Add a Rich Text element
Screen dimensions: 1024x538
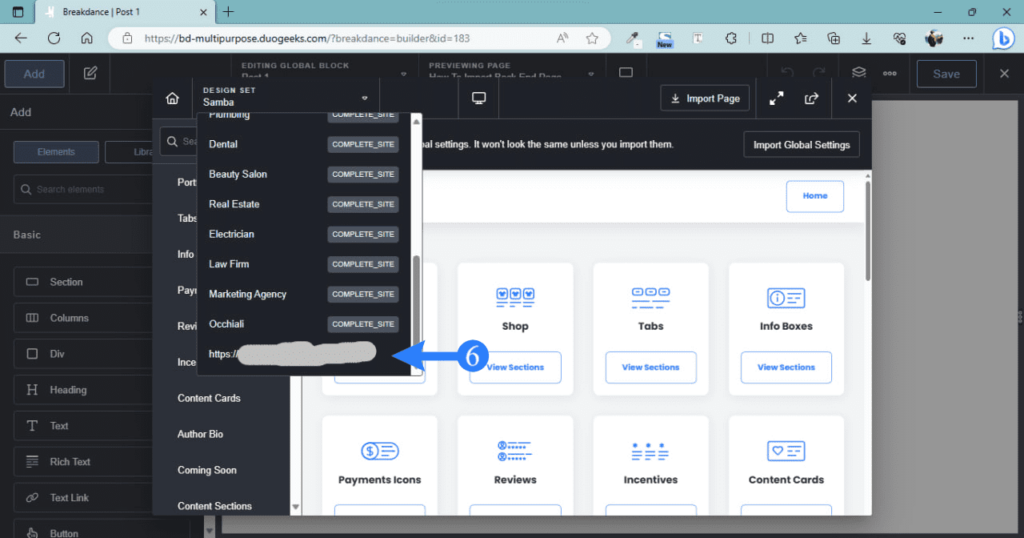coord(82,462)
